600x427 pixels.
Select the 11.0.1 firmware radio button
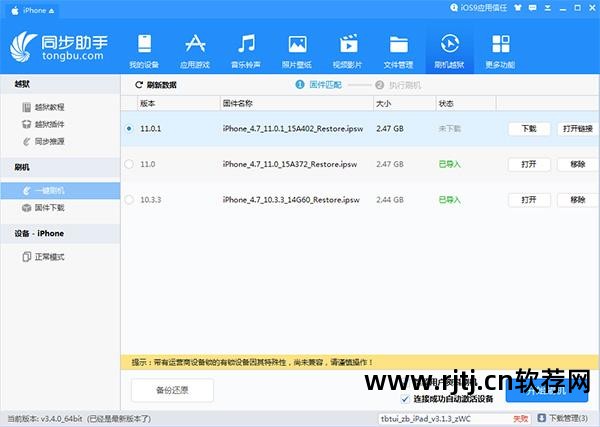click(x=129, y=129)
